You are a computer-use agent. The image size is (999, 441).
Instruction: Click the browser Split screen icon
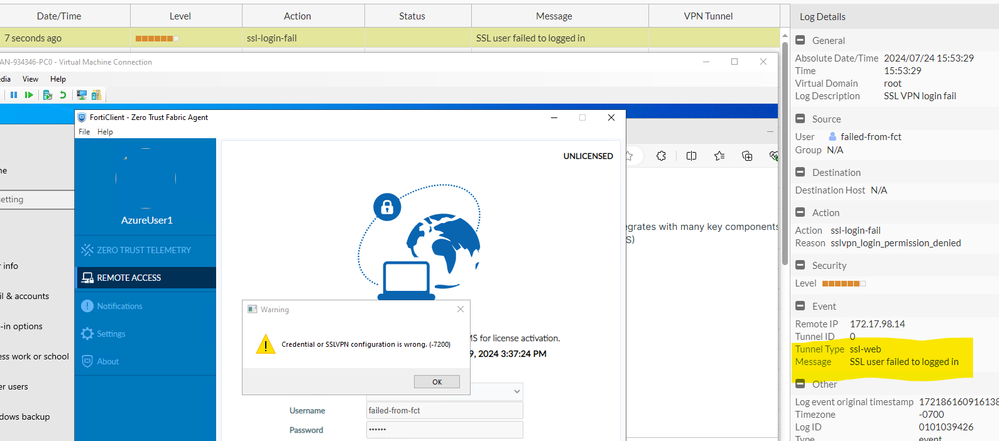690,156
